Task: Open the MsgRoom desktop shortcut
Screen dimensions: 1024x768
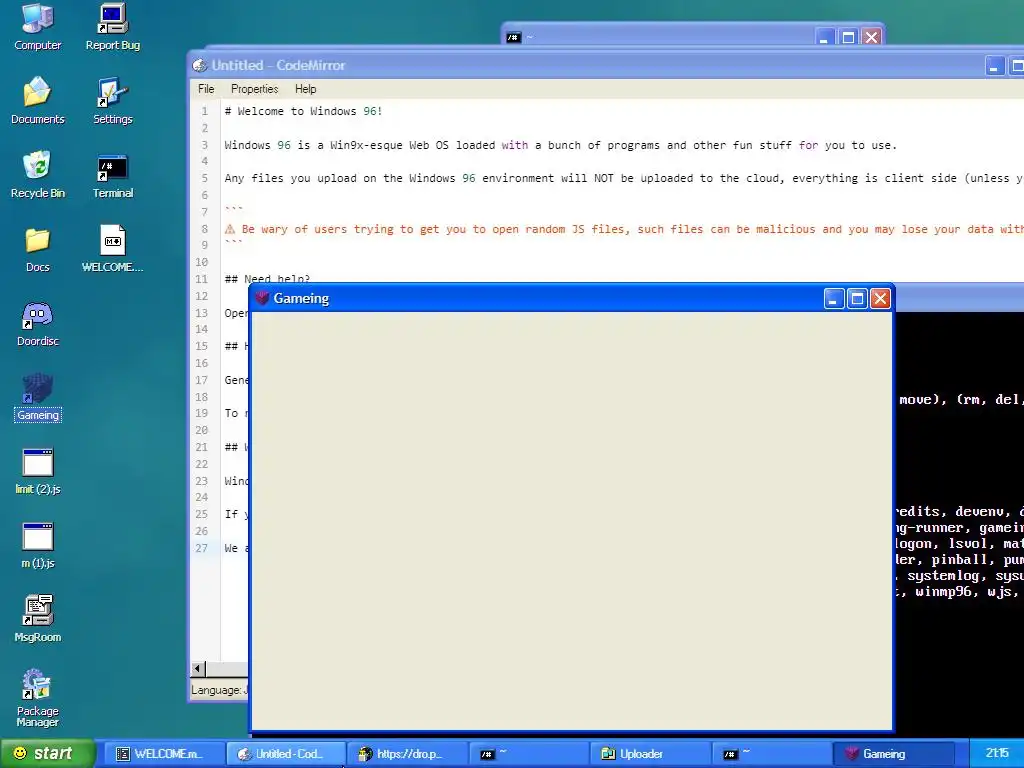Action: pyautogui.click(x=37, y=618)
